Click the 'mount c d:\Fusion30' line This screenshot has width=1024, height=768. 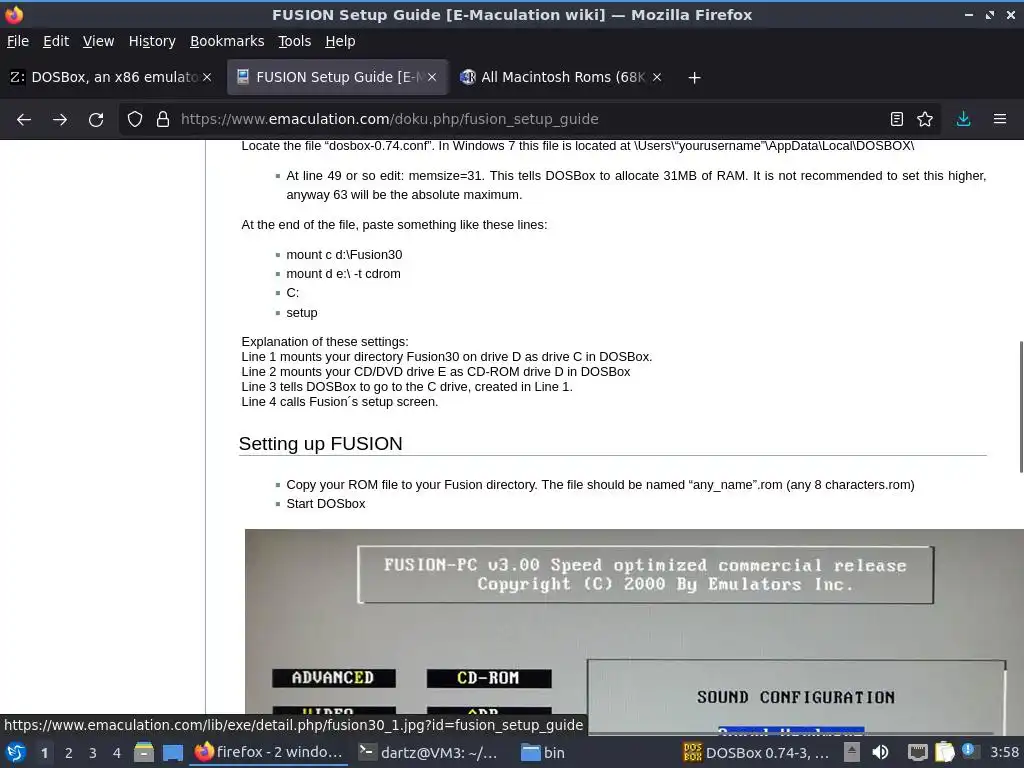344,255
